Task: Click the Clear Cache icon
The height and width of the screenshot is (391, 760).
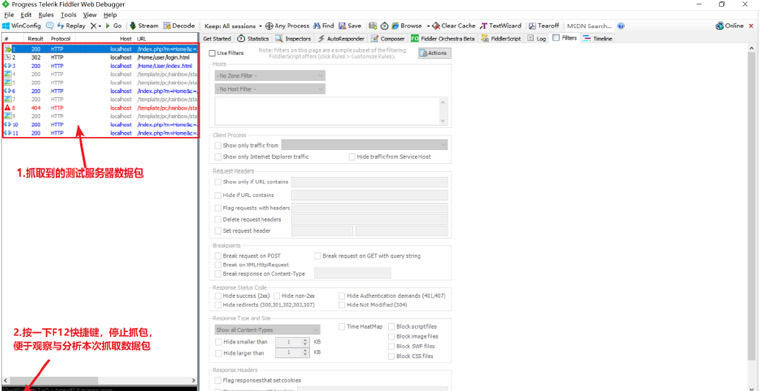Action: [x=436, y=26]
